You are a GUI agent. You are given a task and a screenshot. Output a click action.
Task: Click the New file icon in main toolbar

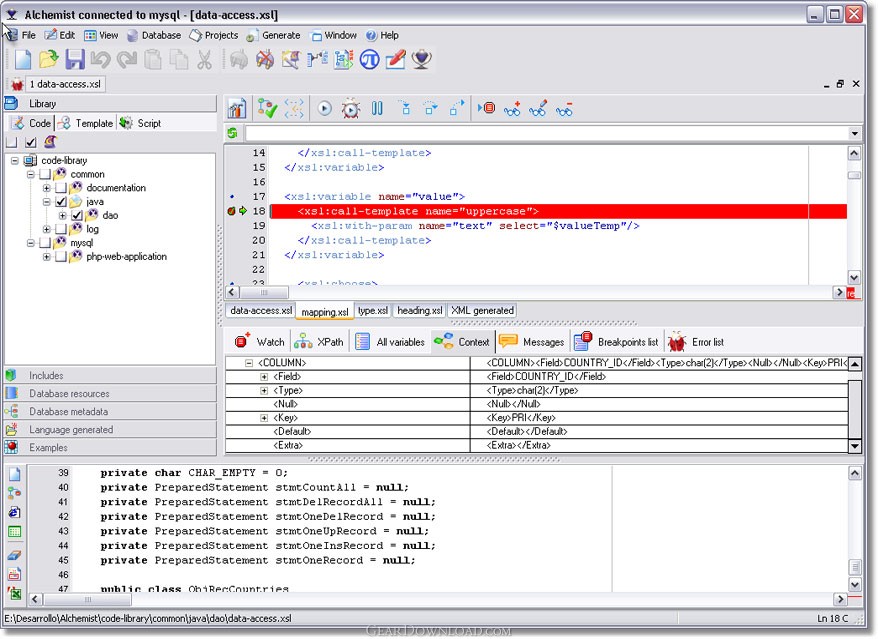[x=22, y=59]
